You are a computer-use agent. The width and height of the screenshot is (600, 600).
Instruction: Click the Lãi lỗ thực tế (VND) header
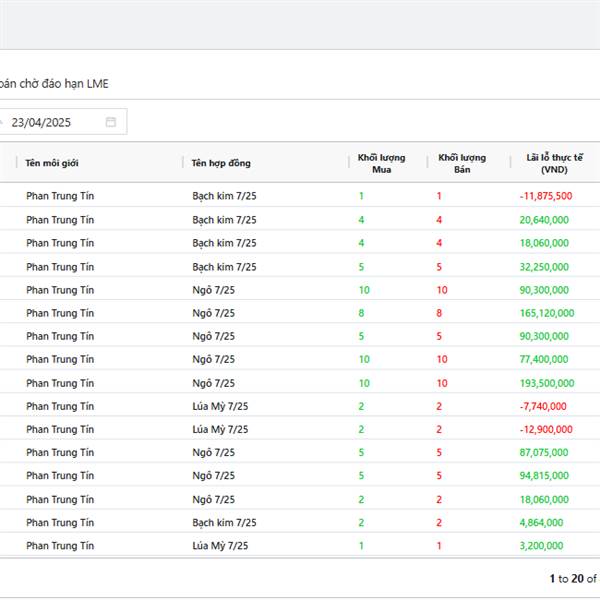tap(553, 163)
